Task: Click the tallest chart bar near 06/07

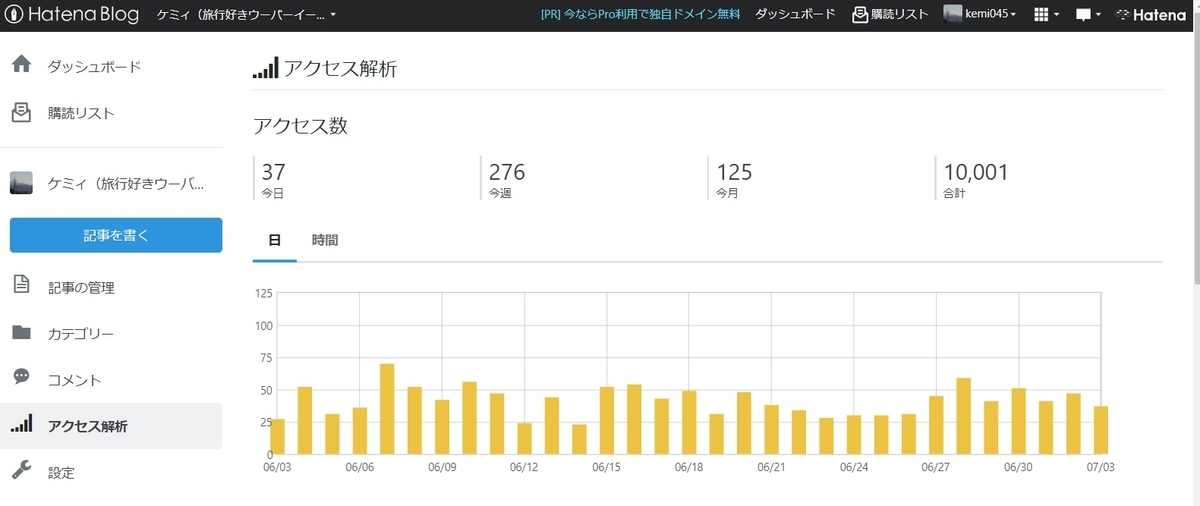Action: 387,409
